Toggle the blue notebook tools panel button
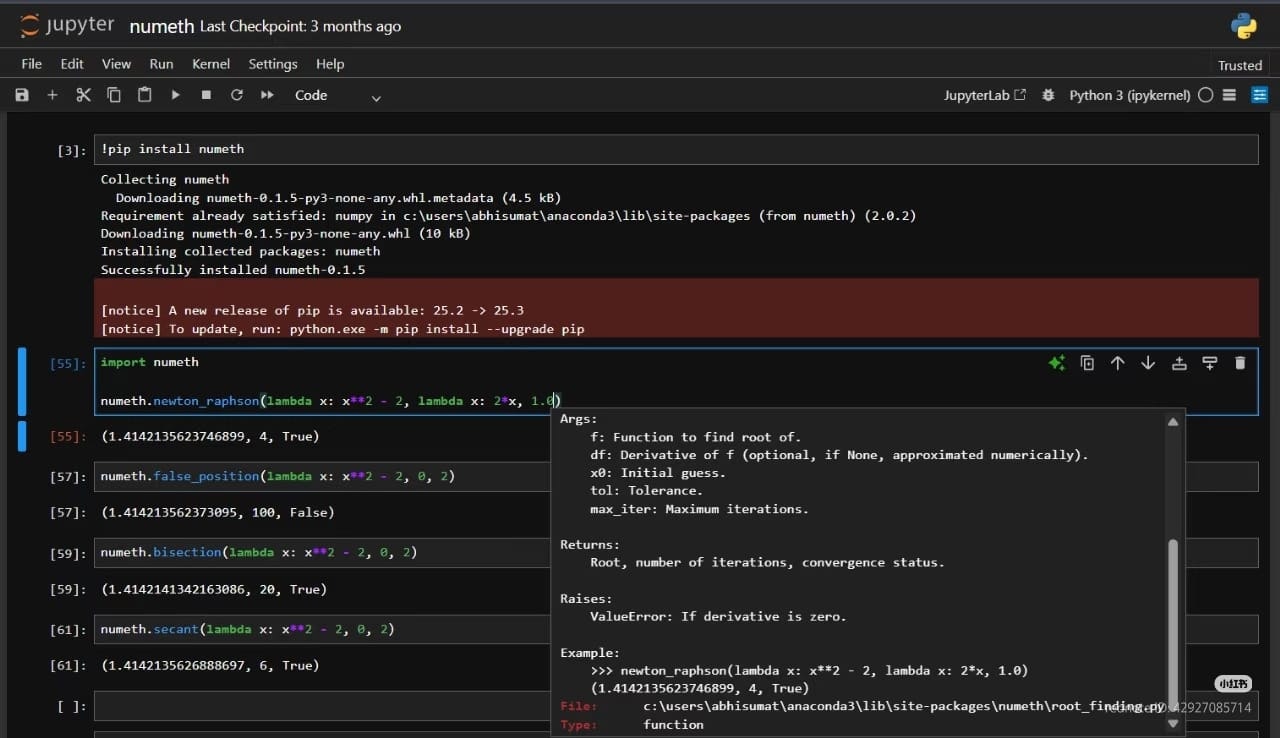The image size is (1280, 738). tap(1260, 95)
